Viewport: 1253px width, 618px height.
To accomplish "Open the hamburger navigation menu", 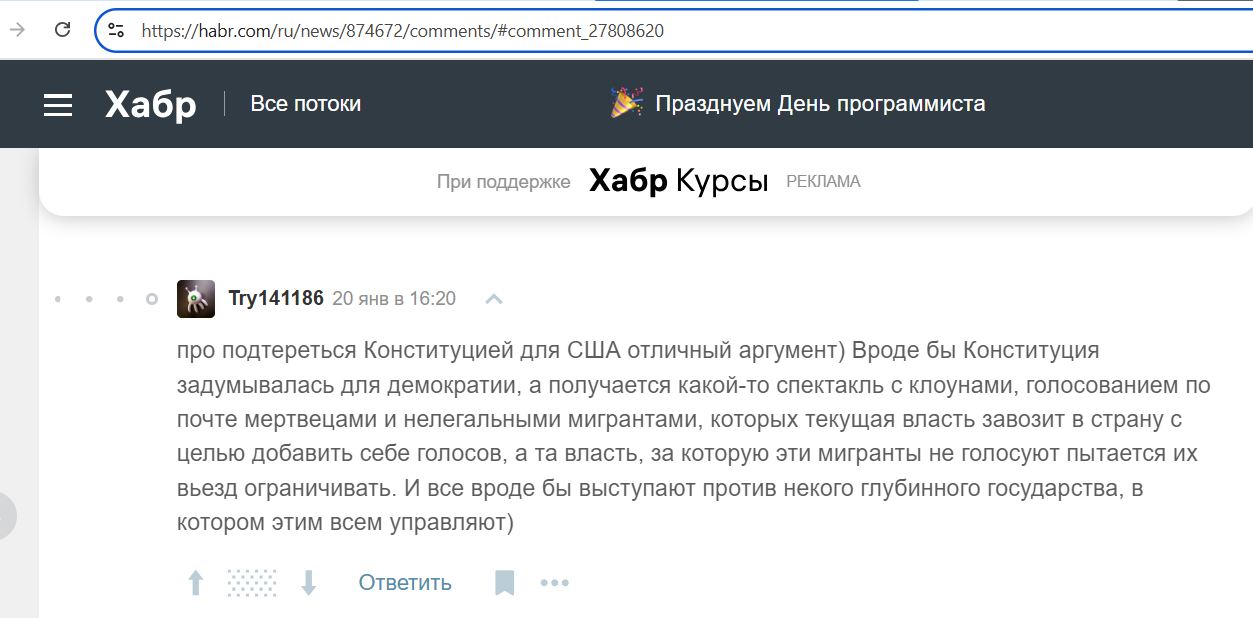I will point(58,105).
